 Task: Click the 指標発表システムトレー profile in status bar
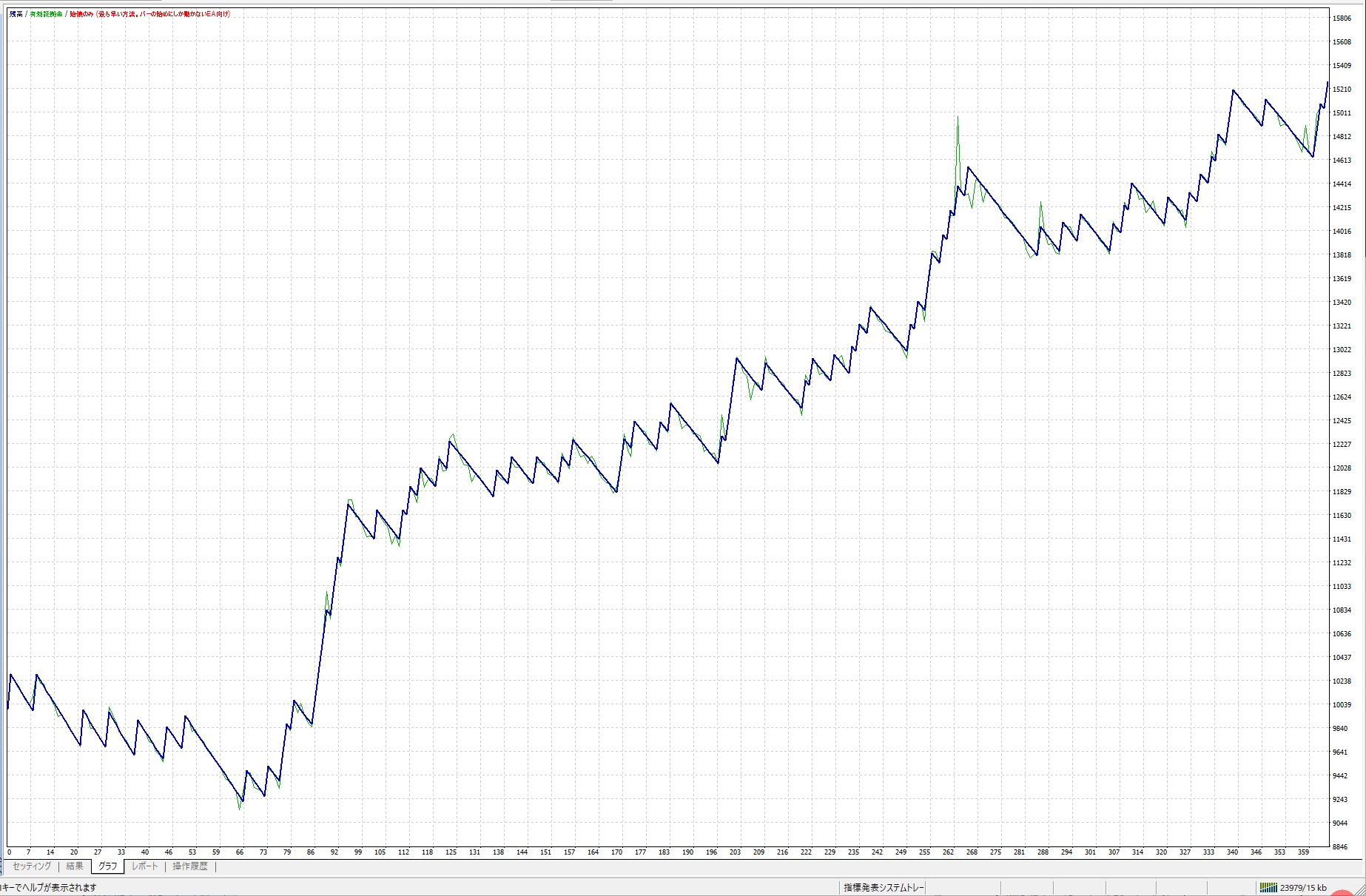pos(884,888)
